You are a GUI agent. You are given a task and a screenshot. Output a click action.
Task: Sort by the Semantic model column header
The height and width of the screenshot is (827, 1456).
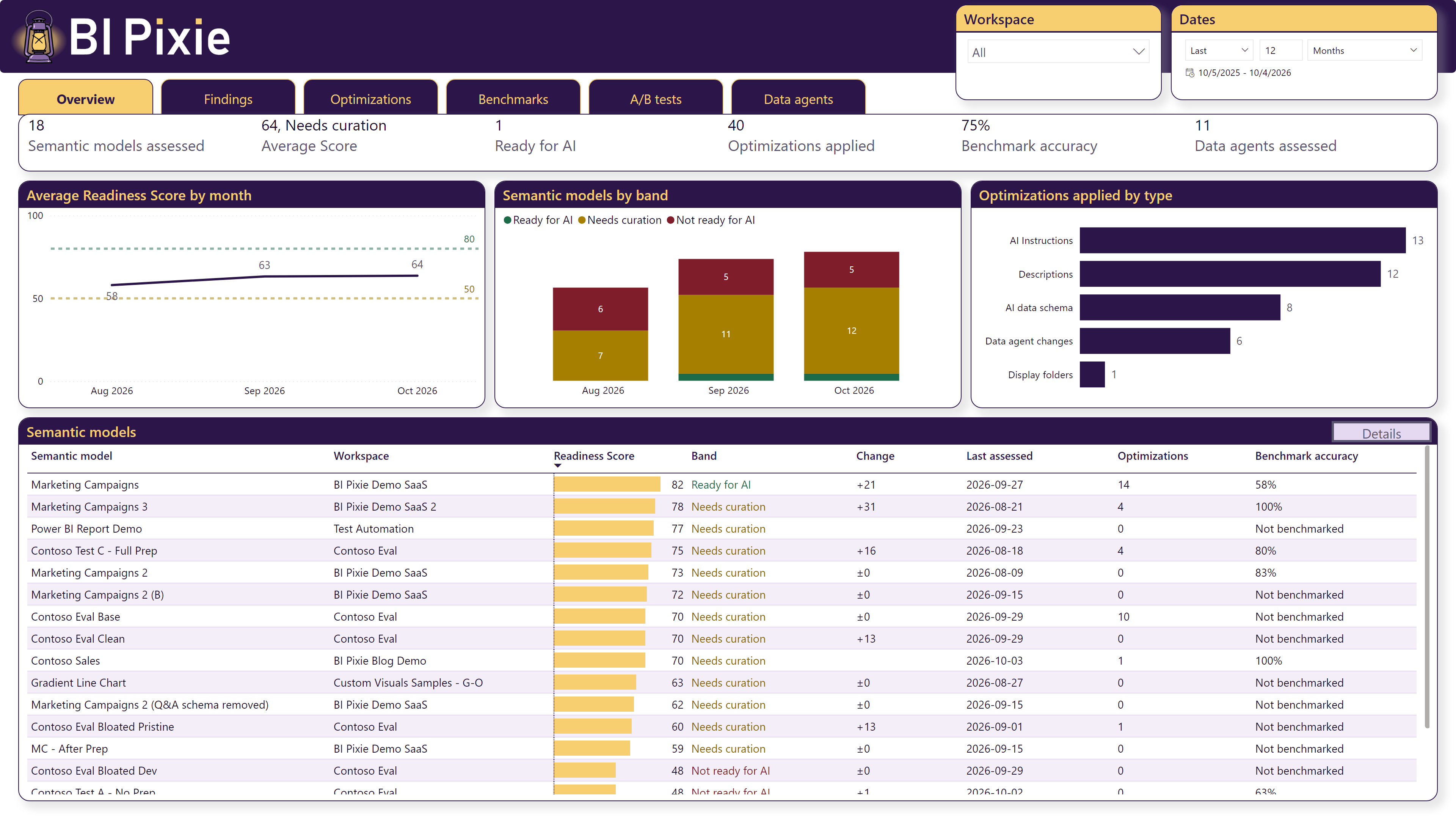click(72, 456)
